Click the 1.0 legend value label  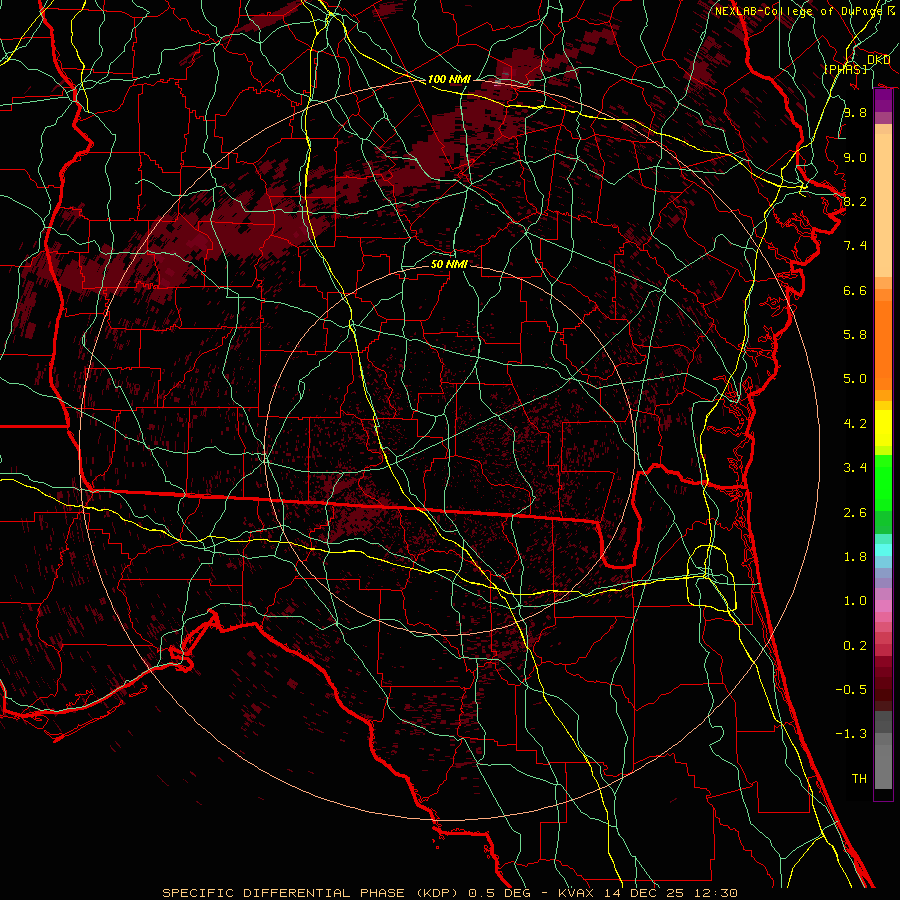click(854, 601)
